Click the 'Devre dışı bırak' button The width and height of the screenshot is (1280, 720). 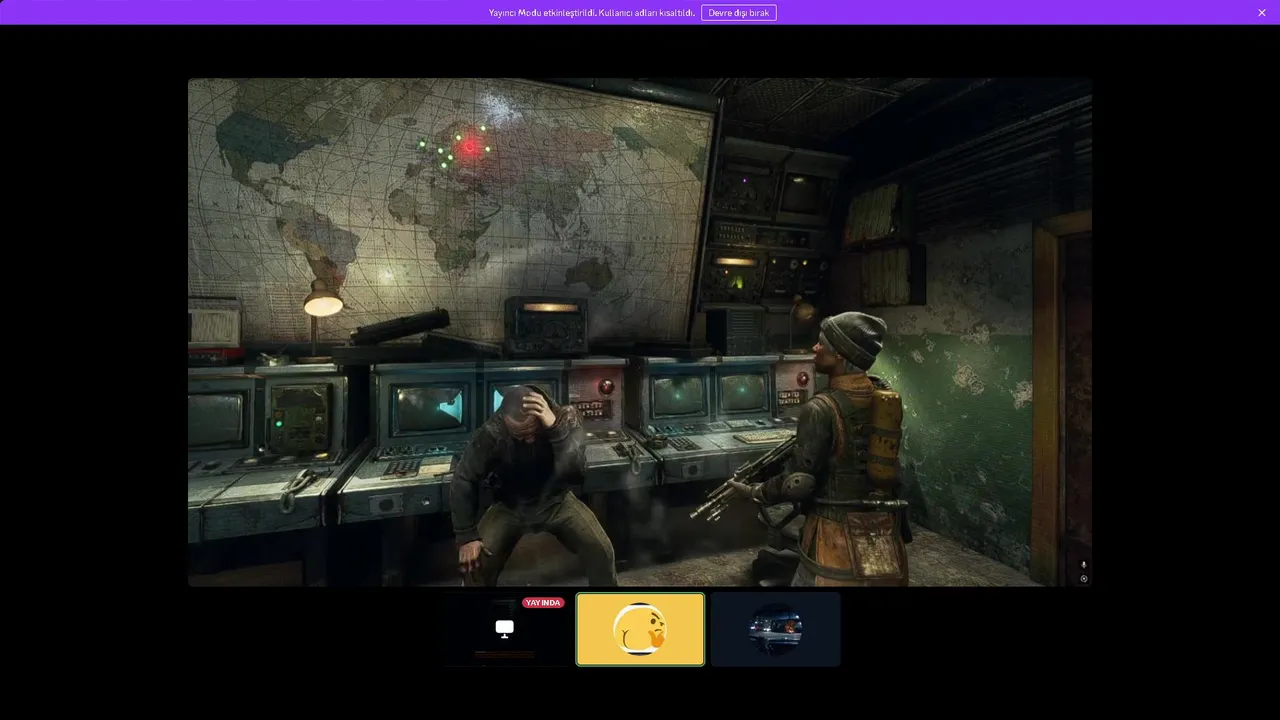click(x=738, y=12)
